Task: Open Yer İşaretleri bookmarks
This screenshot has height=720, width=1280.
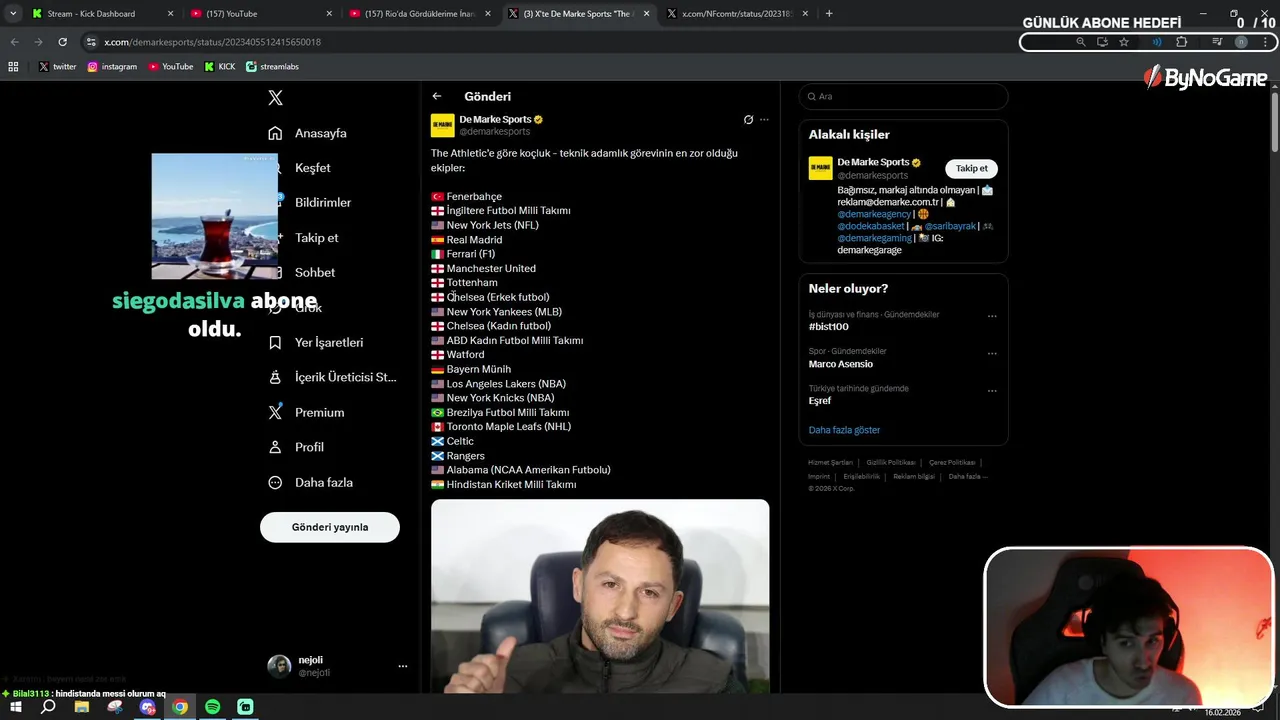Action: pyautogui.click(x=328, y=342)
